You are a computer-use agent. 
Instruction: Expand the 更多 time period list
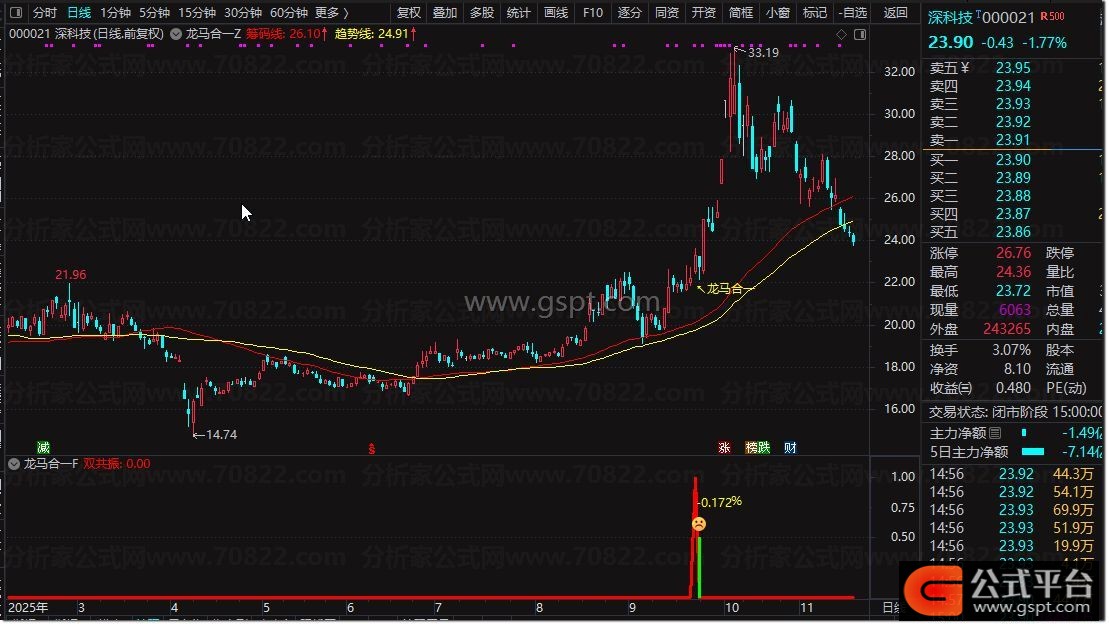click(x=332, y=13)
